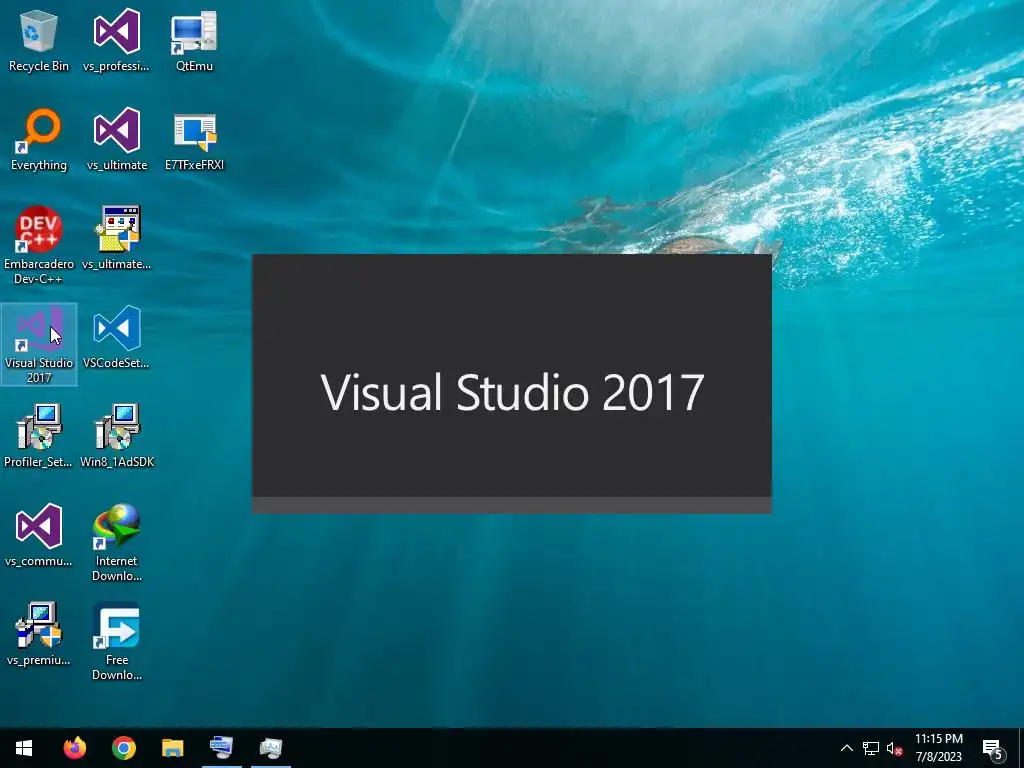Select the vs_commu... desktop icon

pos(39,536)
